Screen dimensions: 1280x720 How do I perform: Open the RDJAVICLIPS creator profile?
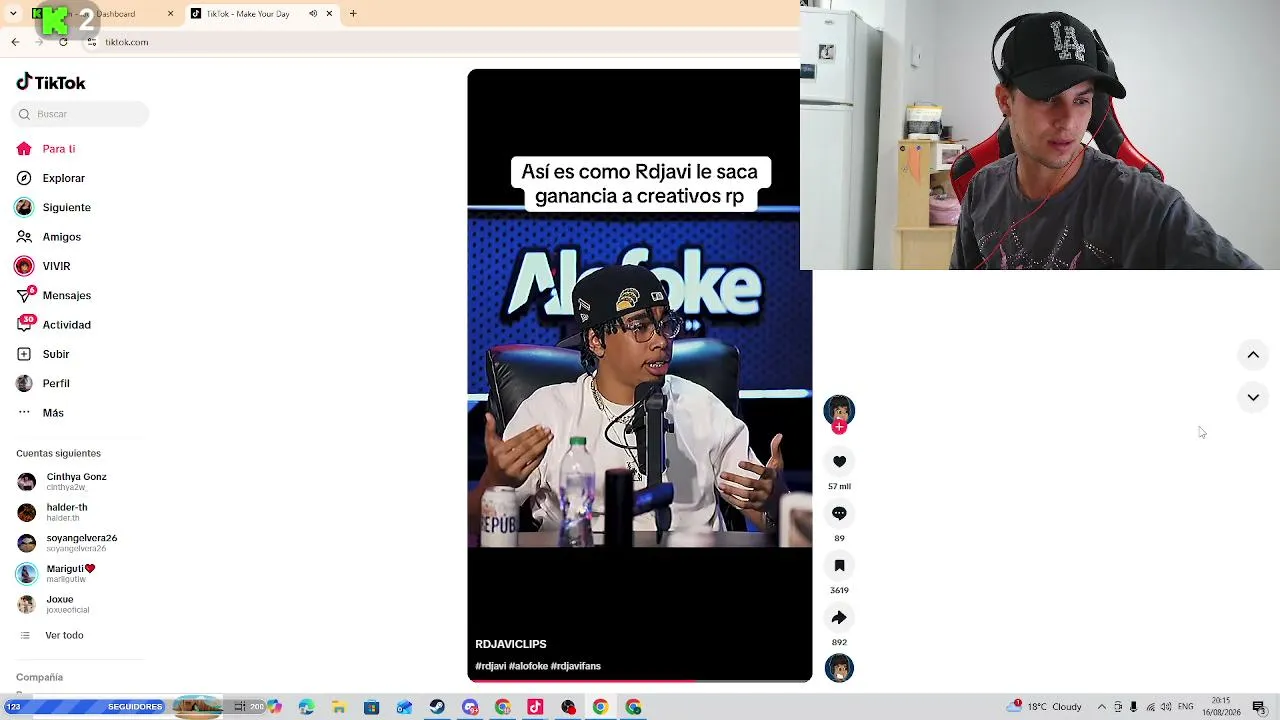click(511, 644)
